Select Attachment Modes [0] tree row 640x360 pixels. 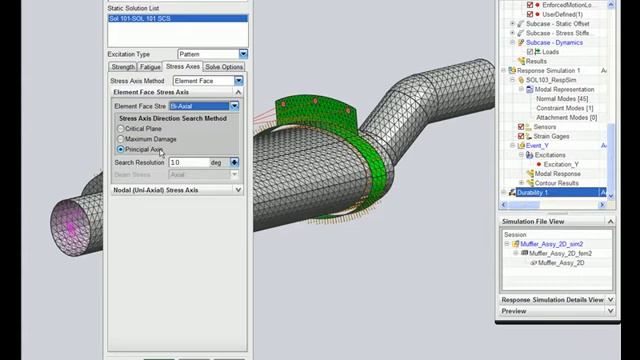click(567, 118)
